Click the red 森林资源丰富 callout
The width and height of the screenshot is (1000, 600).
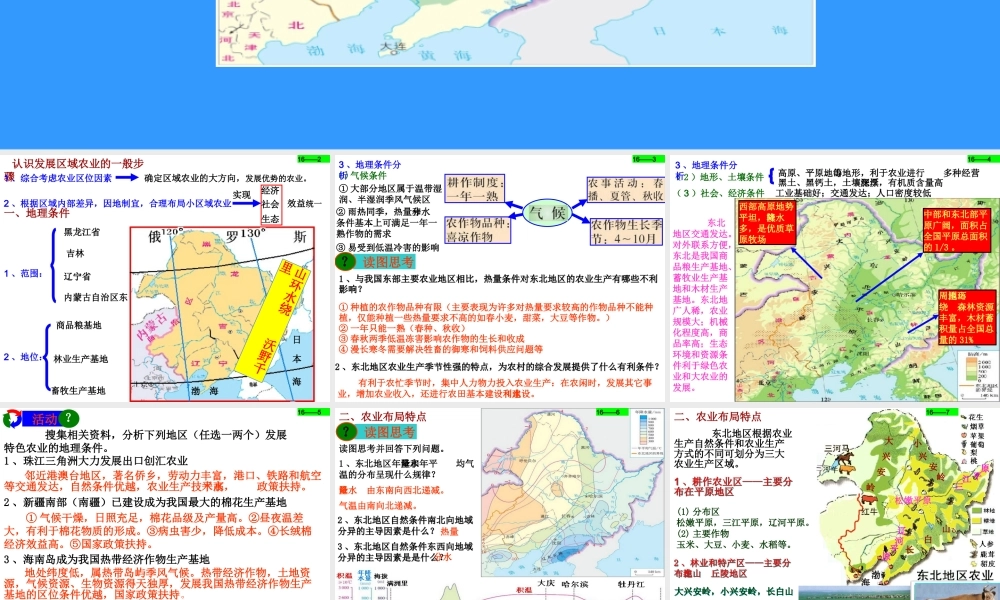coord(966,318)
